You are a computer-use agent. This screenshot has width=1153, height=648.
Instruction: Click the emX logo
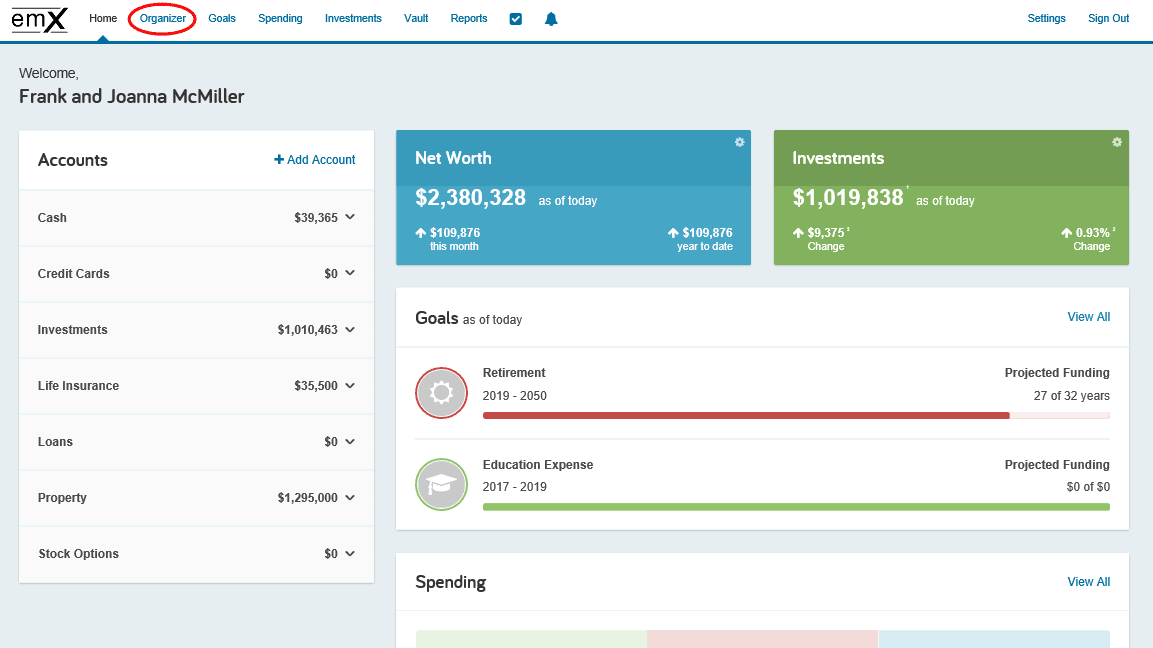pos(39,19)
